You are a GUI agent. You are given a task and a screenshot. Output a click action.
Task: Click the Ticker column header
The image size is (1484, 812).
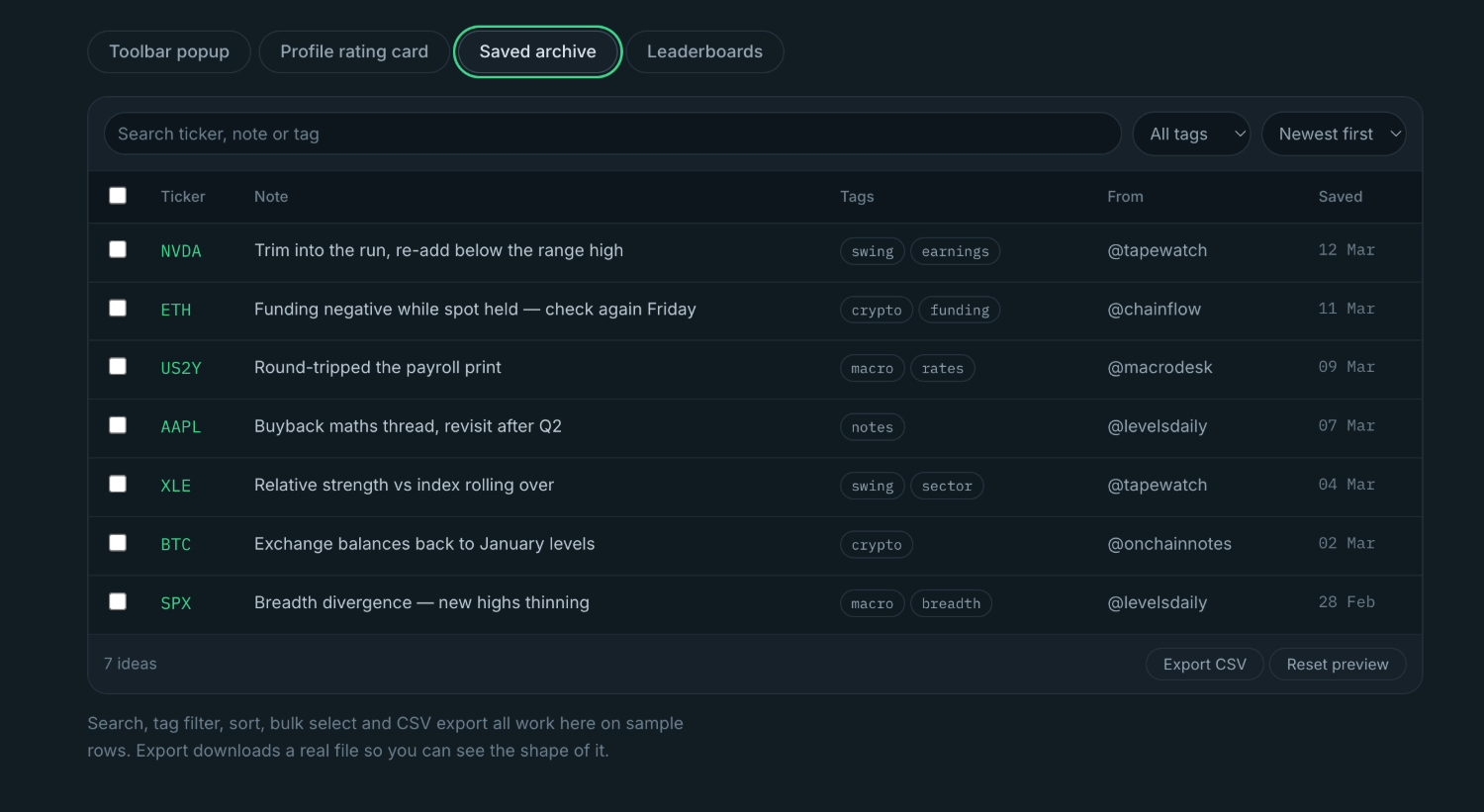[183, 197]
